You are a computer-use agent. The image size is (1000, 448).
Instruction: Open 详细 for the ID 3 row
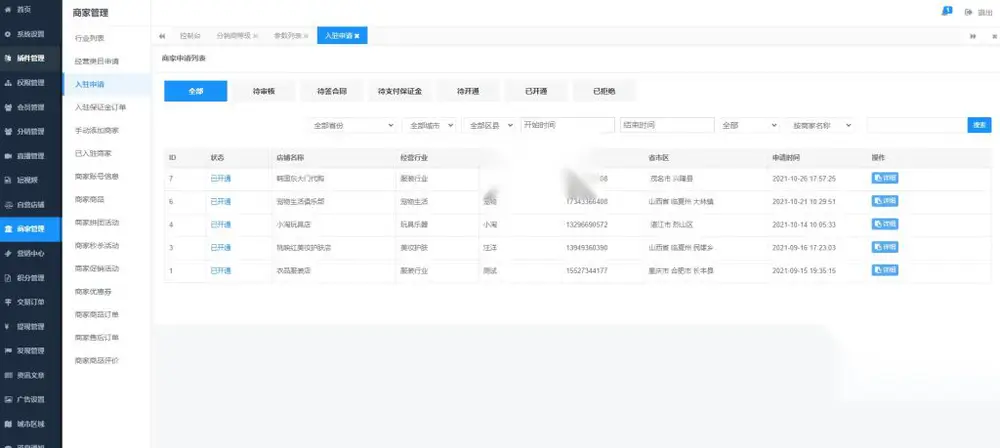pos(885,247)
